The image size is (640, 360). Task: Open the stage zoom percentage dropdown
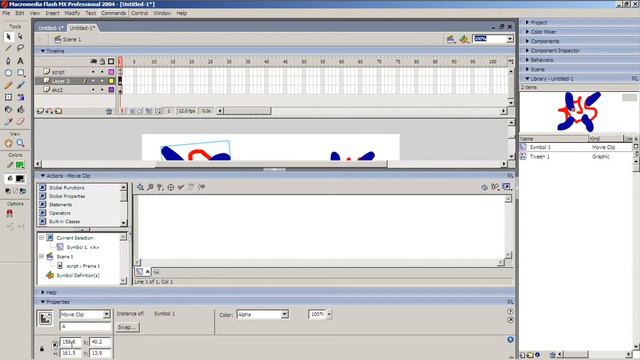point(510,39)
